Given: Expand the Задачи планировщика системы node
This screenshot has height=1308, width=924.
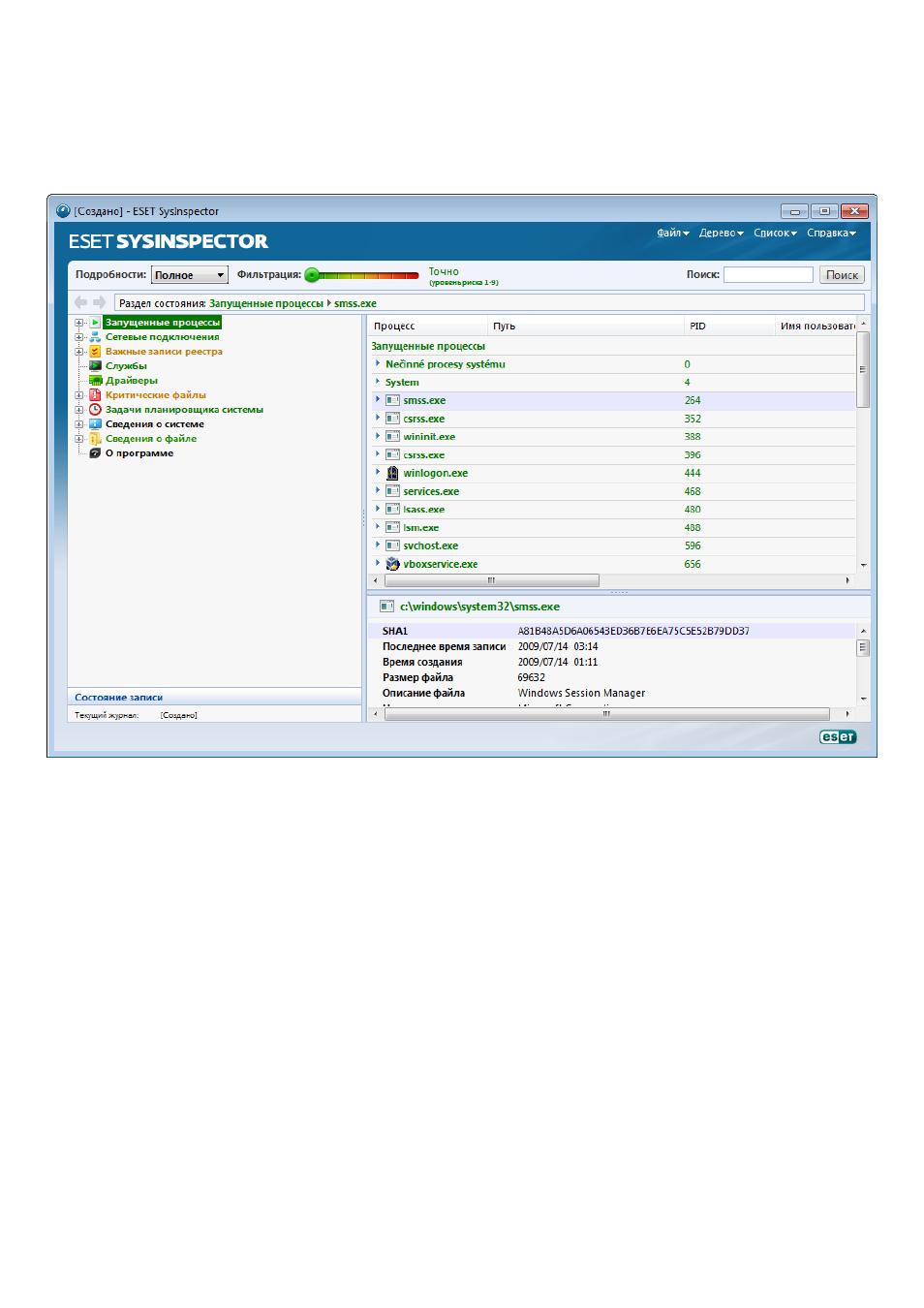Looking at the screenshot, I should point(79,410).
